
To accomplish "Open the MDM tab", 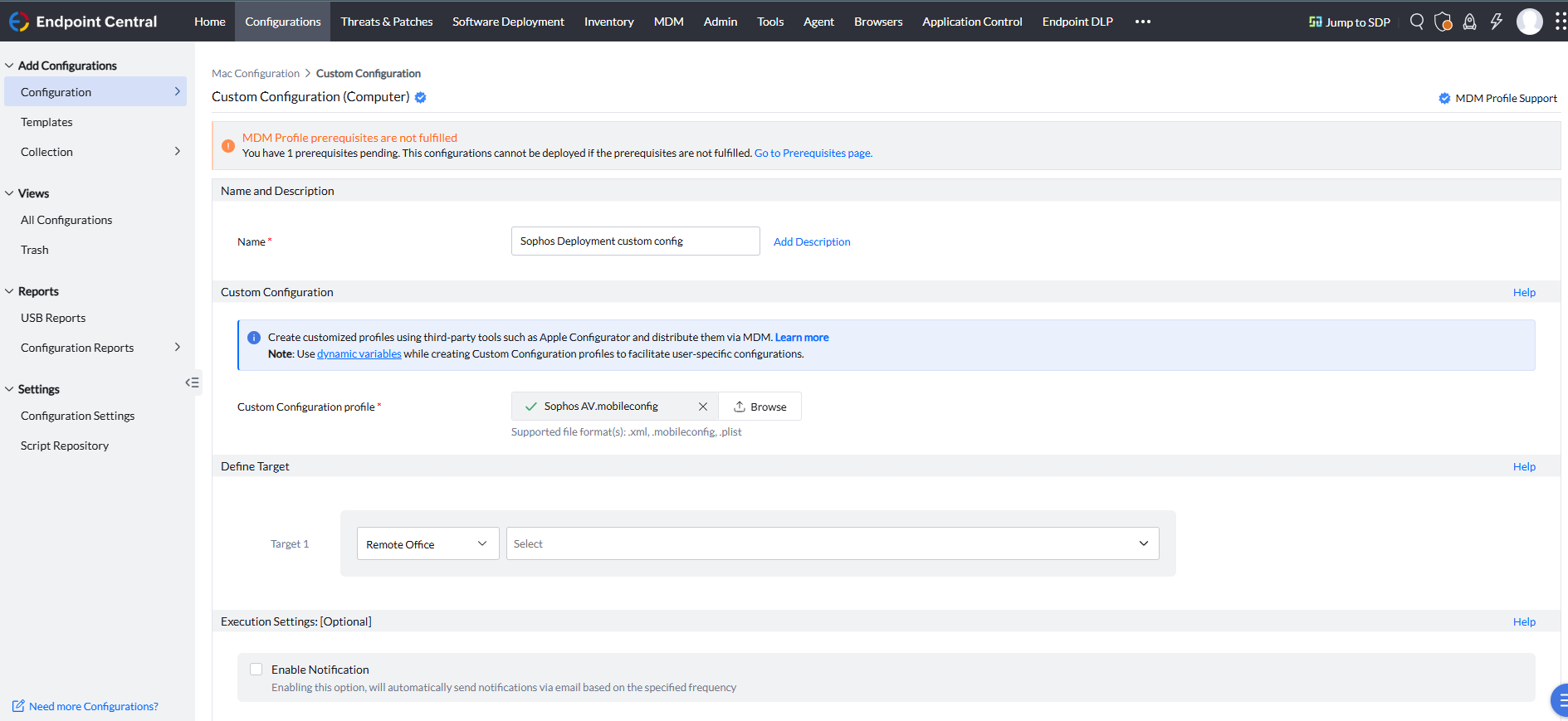I will 669,22.
